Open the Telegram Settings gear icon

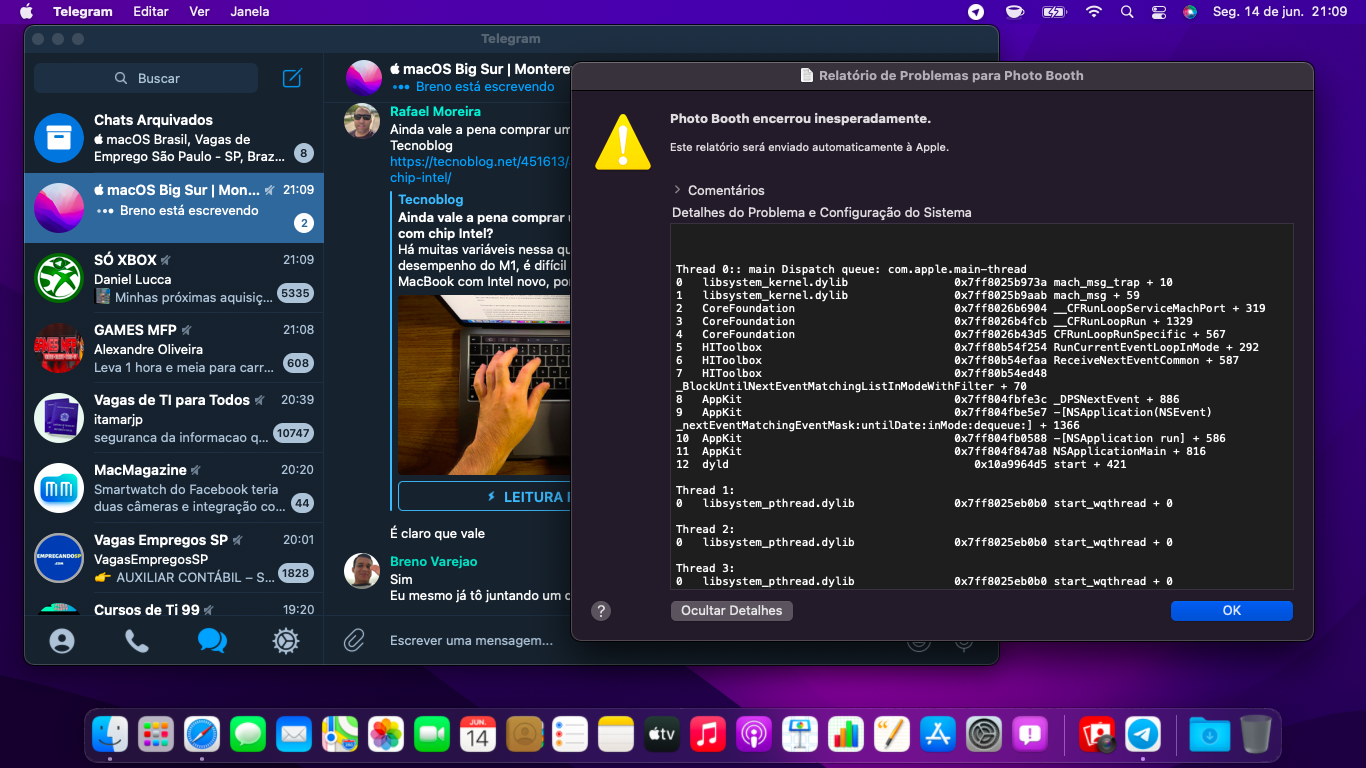286,641
